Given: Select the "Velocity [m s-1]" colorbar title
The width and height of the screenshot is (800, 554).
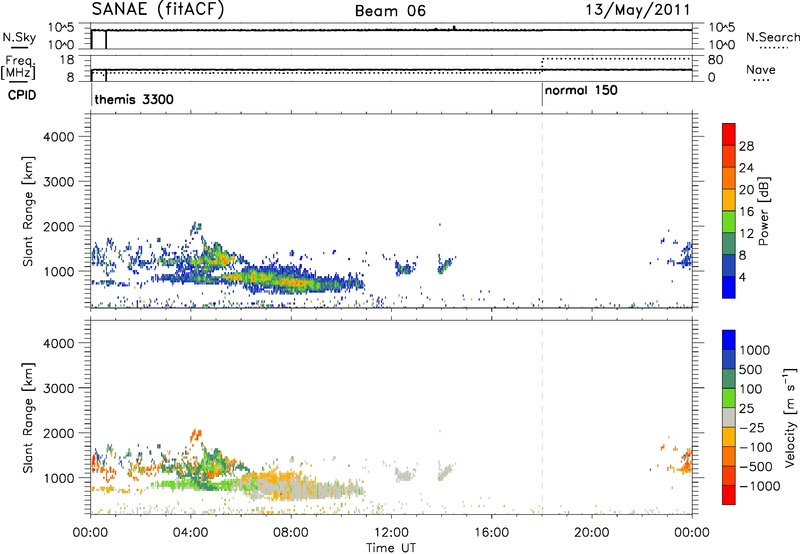Looking at the screenshot, I should [x=790, y=417].
